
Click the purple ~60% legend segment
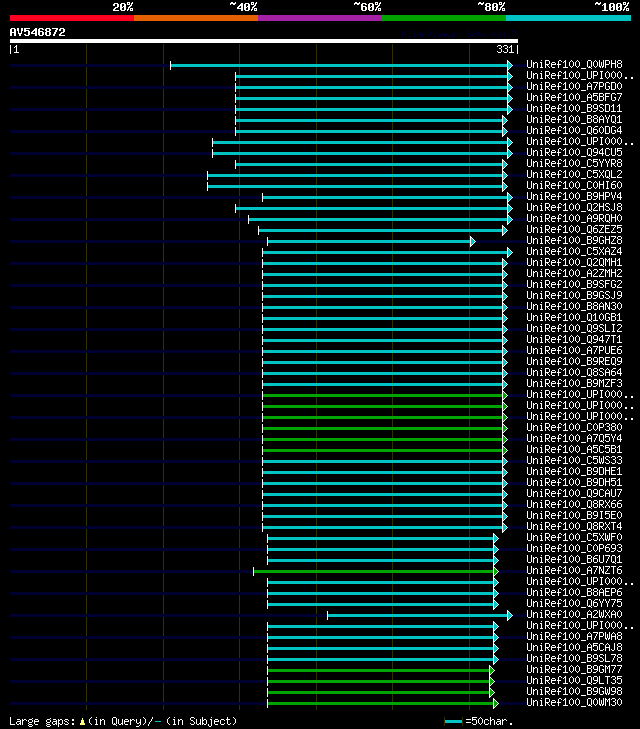[320, 18]
